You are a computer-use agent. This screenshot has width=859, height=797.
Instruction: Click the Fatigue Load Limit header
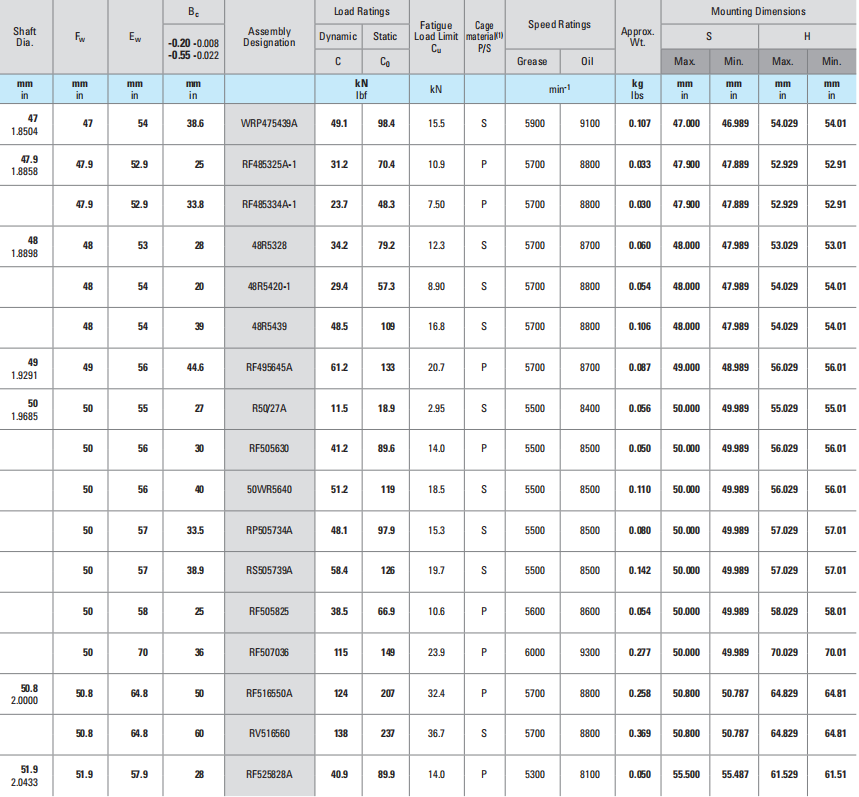[x=436, y=37]
